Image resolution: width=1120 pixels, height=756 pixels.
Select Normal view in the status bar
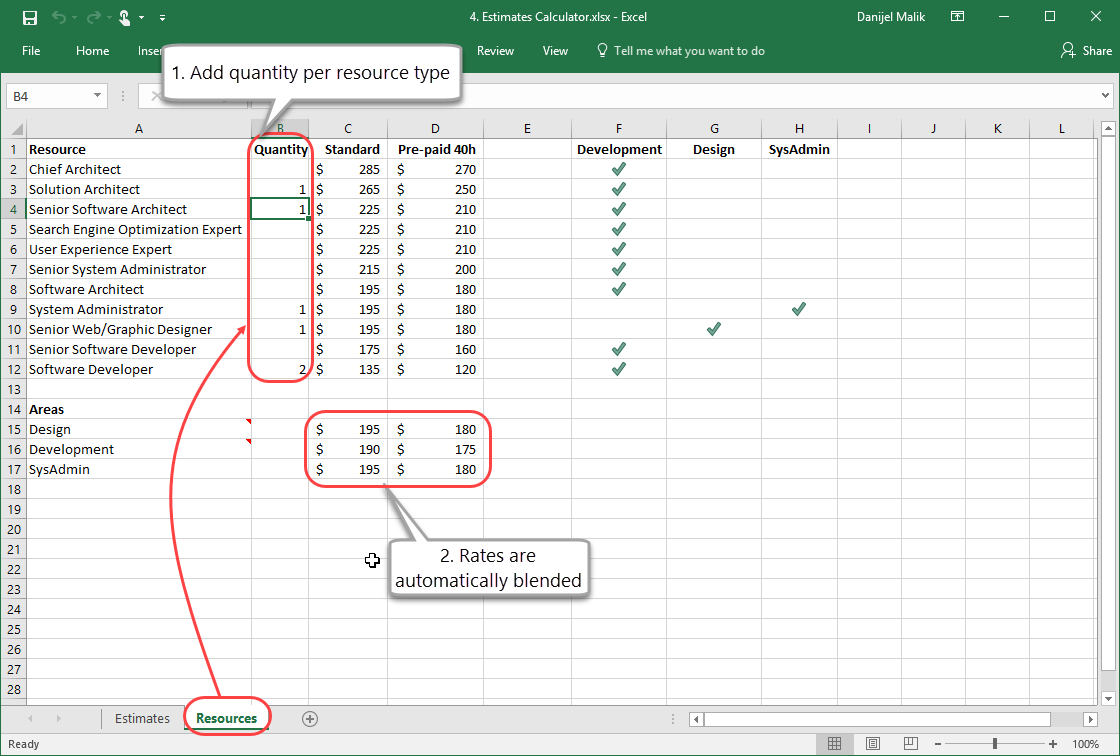pyautogui.click(x=835, y=744)
